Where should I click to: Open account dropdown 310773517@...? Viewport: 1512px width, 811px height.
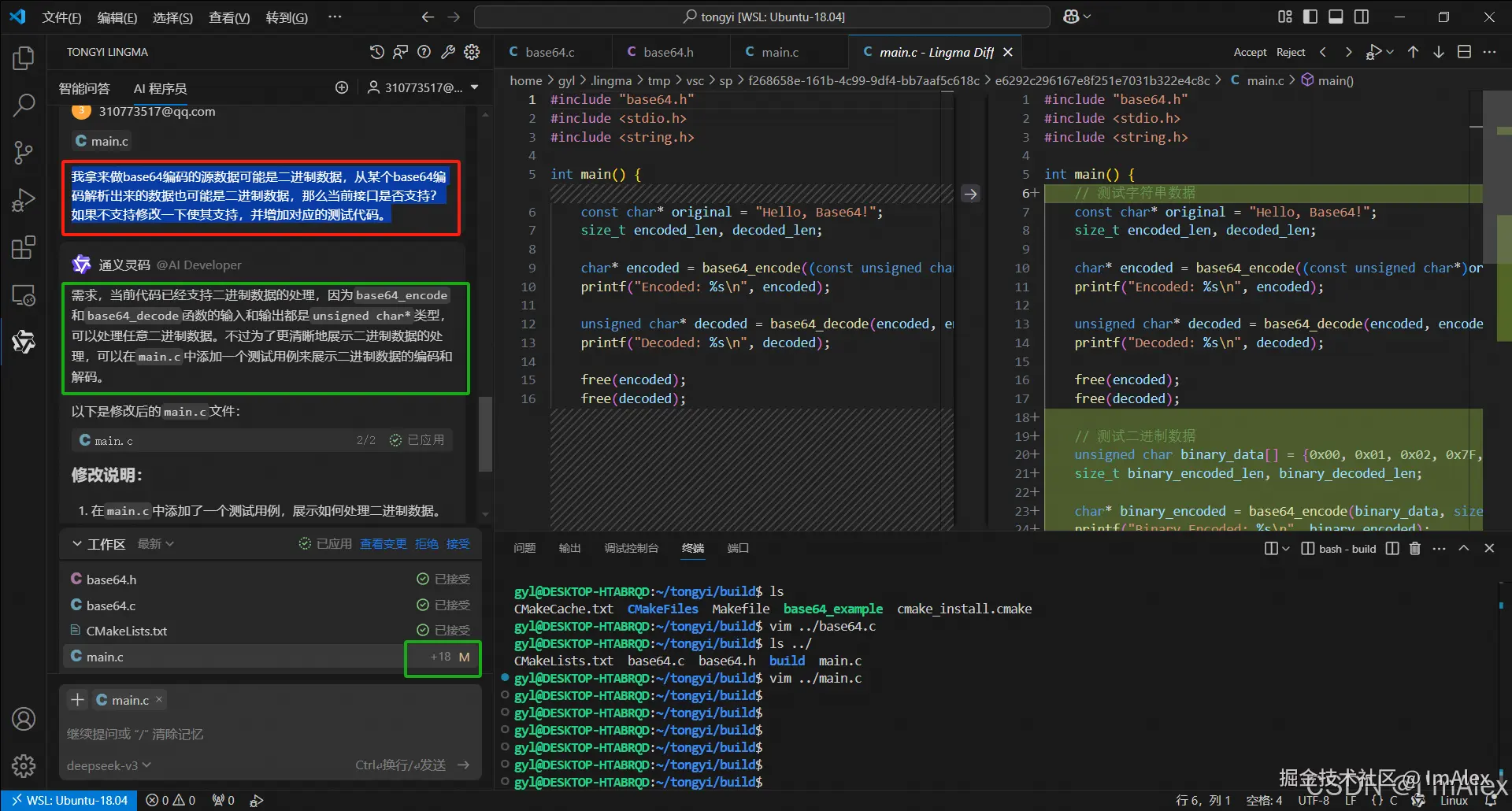coord(424,87)
